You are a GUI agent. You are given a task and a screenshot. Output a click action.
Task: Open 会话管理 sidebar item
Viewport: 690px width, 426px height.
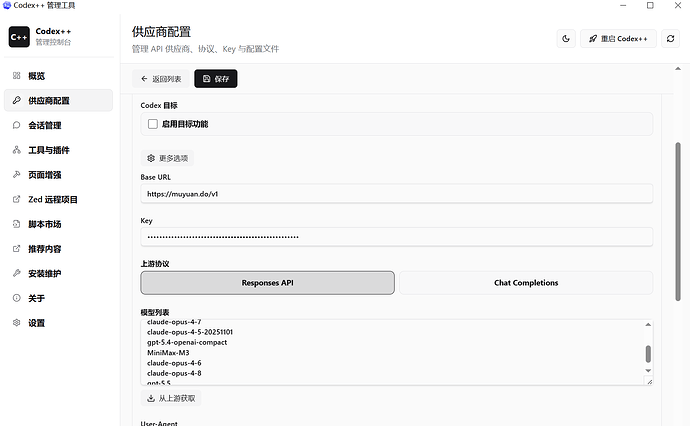tap(58, 125)
